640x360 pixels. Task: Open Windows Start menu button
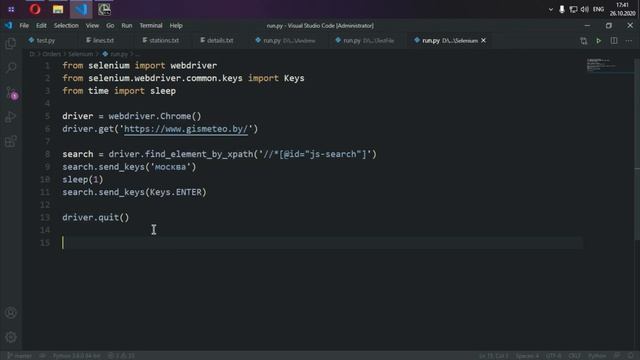pos(11,9)
